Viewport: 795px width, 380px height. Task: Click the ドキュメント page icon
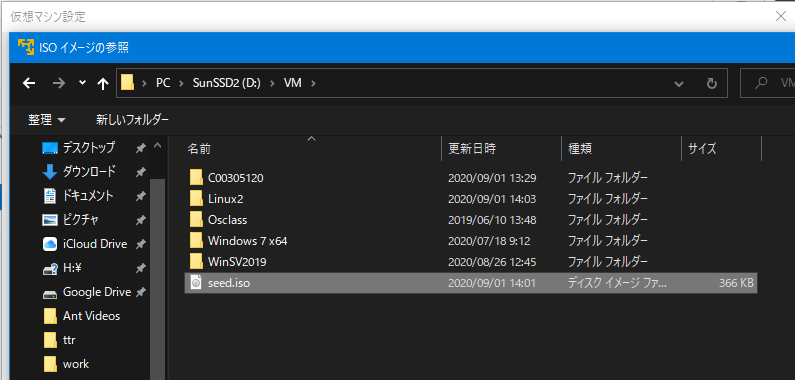pyautogui.click(x=50, y=196)
